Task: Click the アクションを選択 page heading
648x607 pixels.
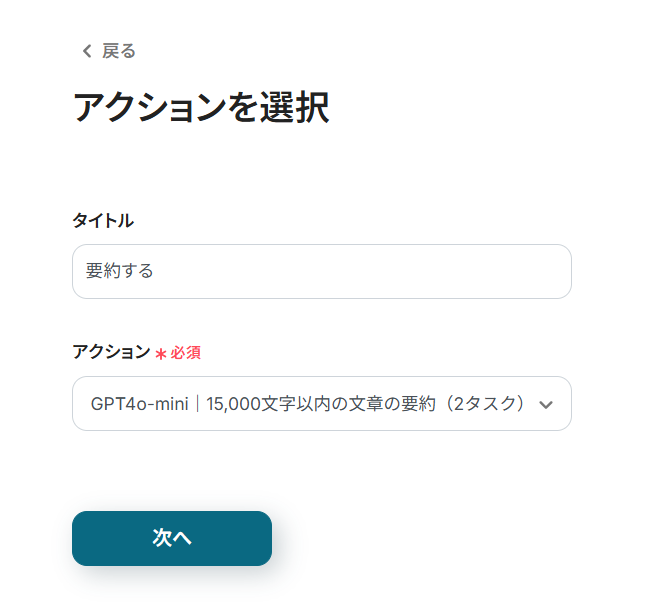Action: point(201,108)
